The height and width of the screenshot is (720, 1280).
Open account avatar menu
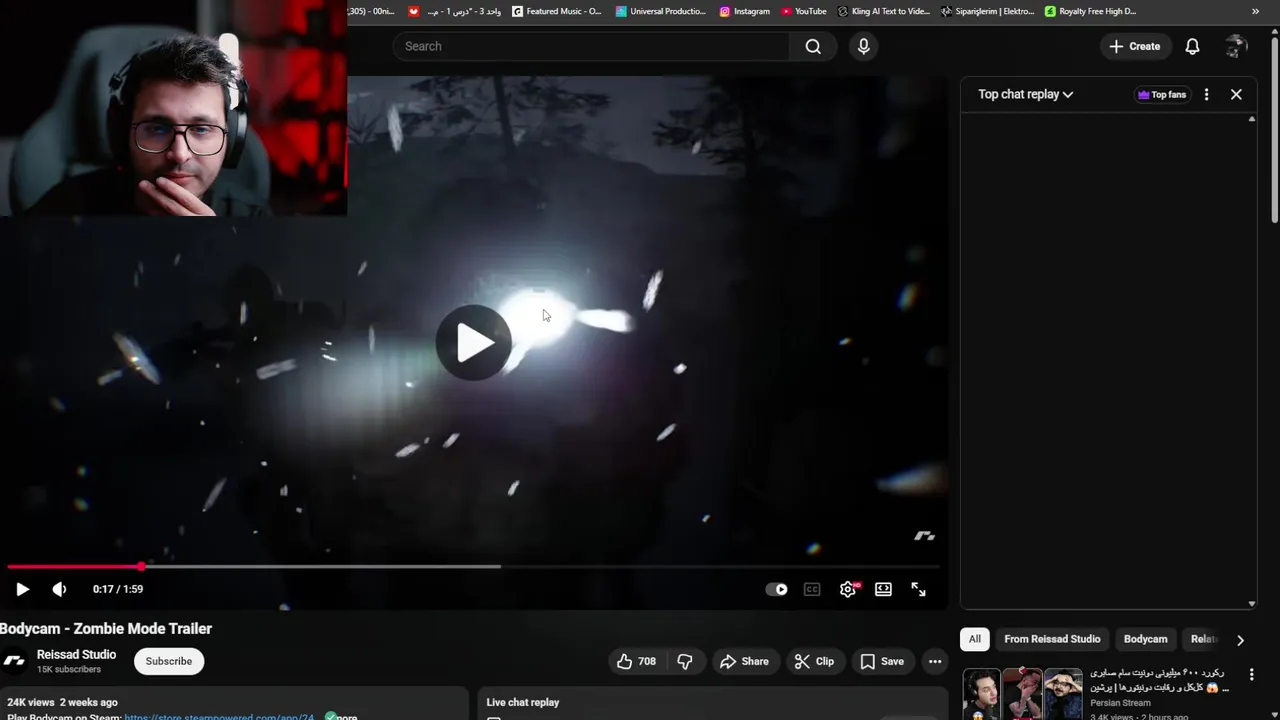pyautogui.click(x=1236, y=46)
